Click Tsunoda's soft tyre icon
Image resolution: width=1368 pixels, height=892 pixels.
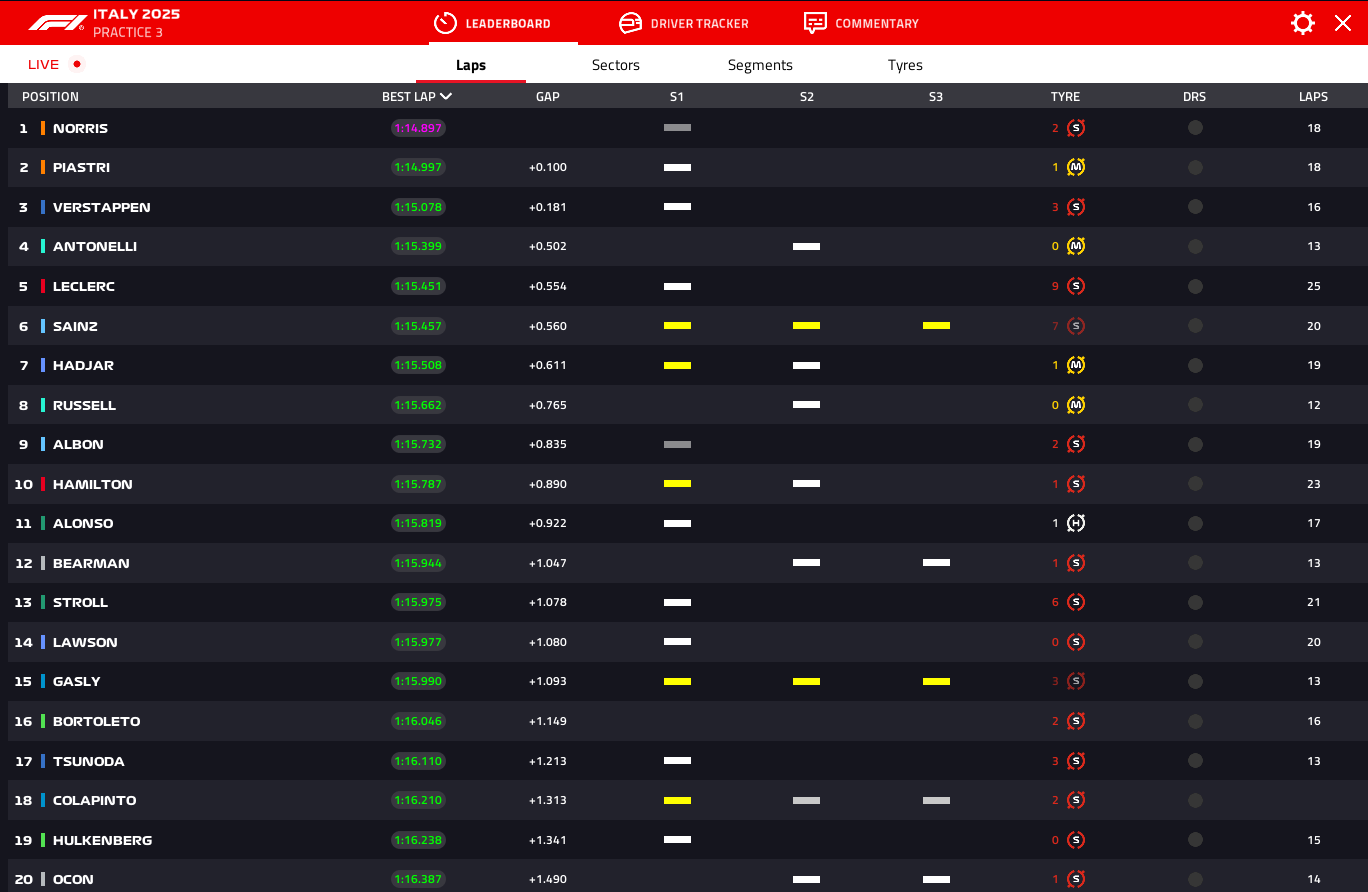tap(1076, 761)
